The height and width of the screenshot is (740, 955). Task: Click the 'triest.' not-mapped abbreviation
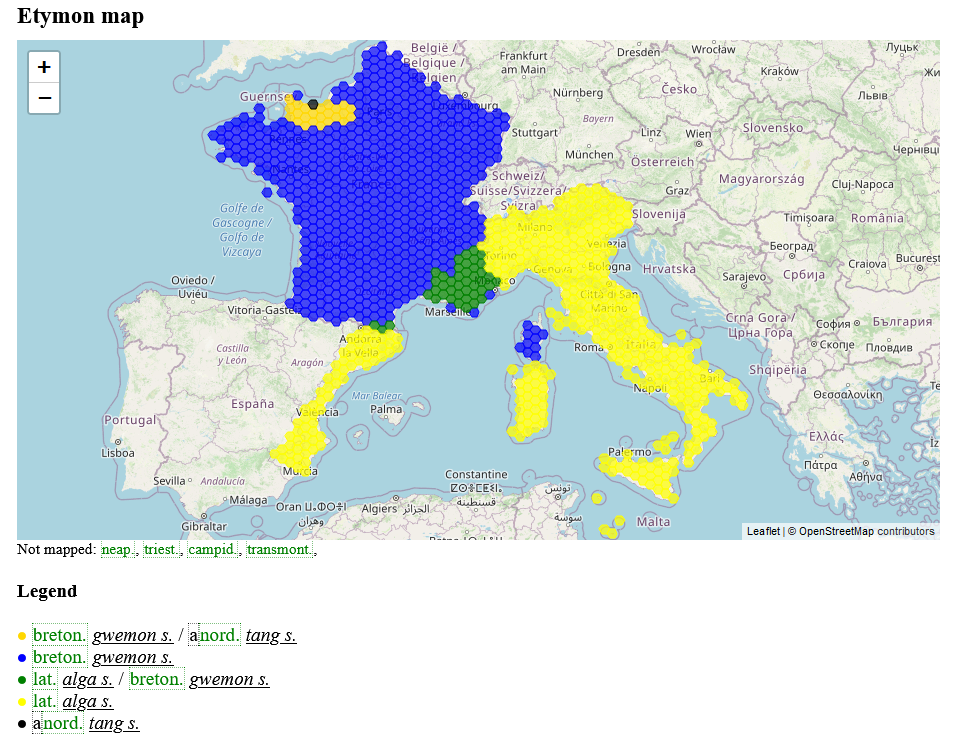161,549
